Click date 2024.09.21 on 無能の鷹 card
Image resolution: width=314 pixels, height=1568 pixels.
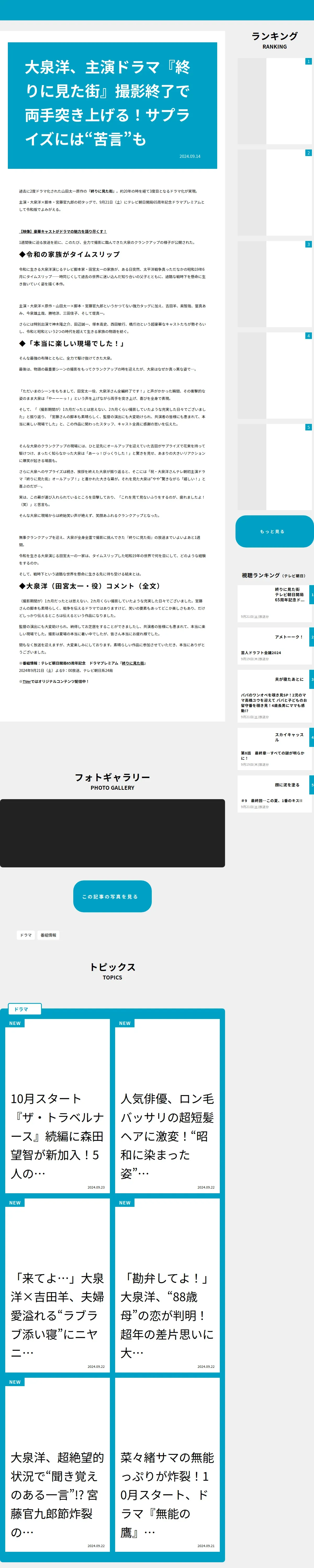tap(205, 1546)
